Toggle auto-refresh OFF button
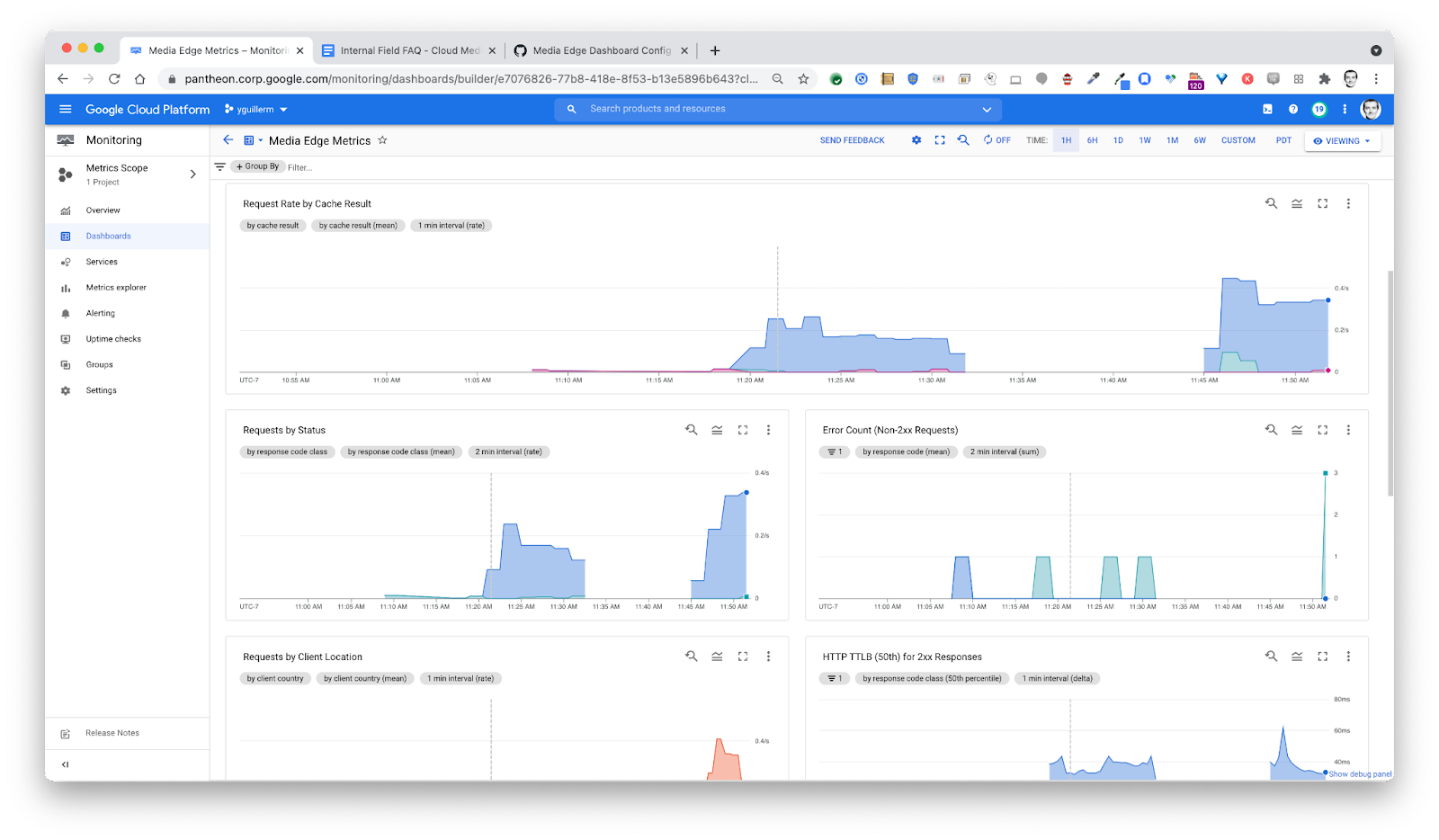This screenshot has height=840, width=1439. point(997,140)
